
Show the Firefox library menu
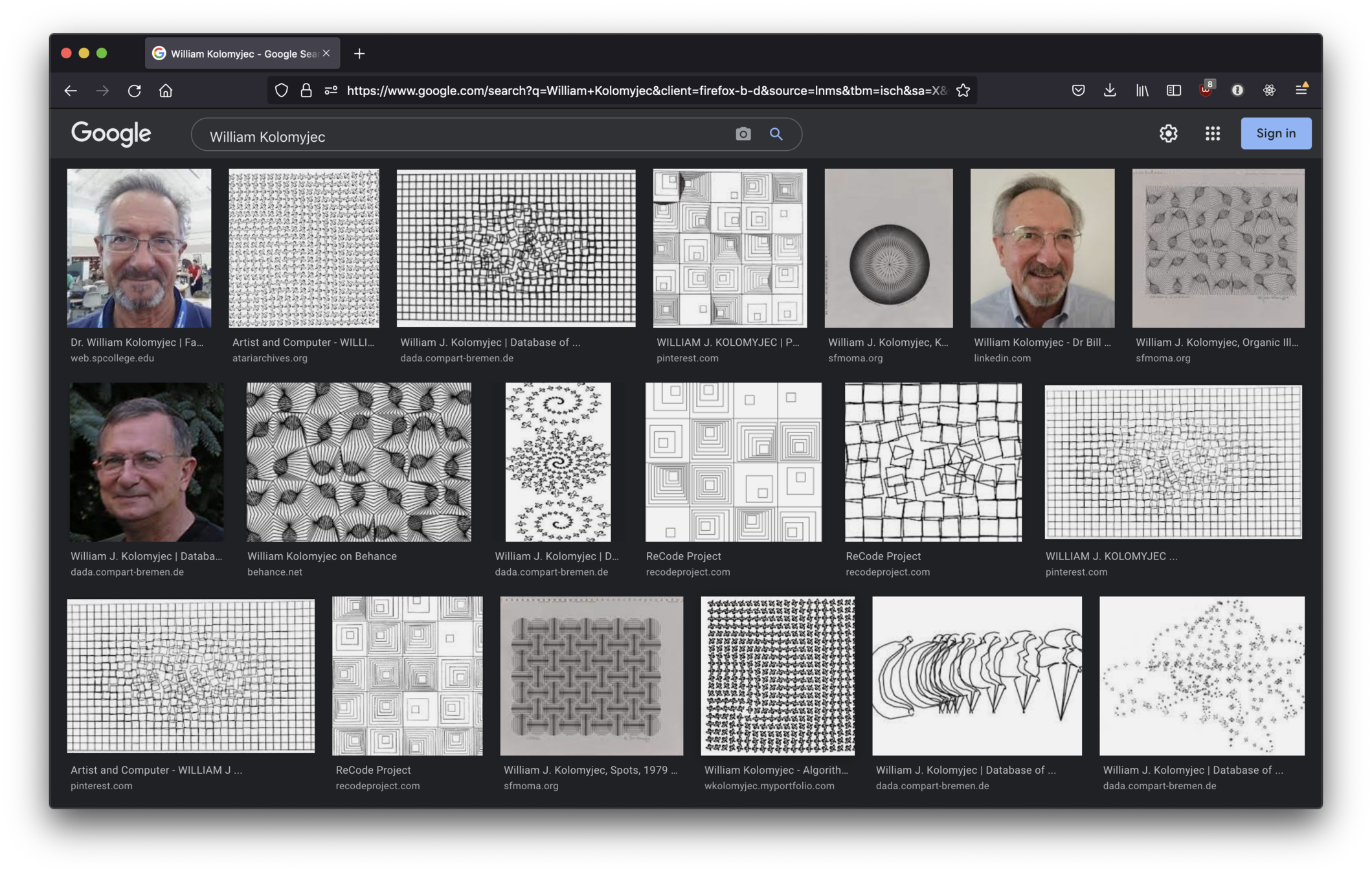(1141, 91)
